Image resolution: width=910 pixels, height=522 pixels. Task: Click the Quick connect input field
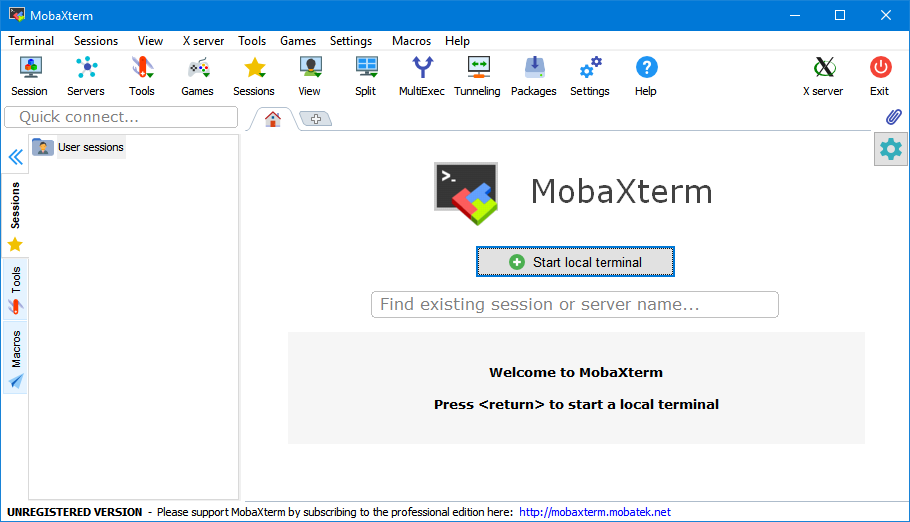(121, 117)
